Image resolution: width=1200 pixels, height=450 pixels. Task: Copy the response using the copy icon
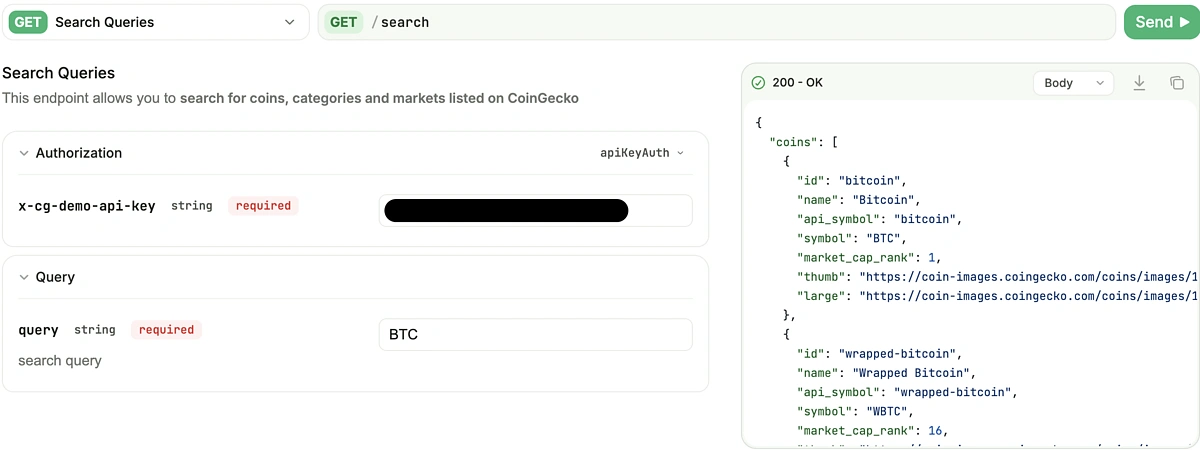(1177, 83)
